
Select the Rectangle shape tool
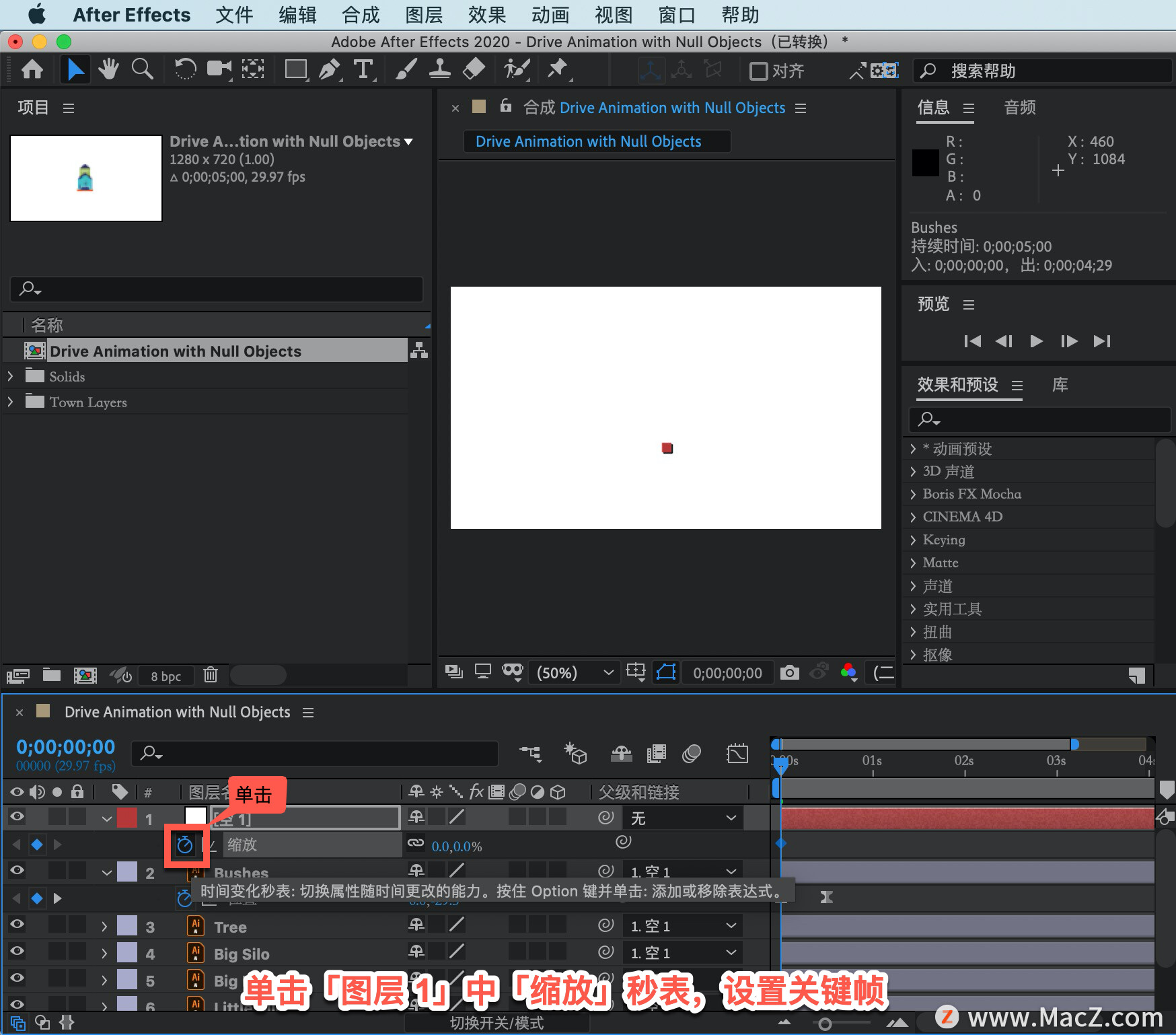[296, 69]
